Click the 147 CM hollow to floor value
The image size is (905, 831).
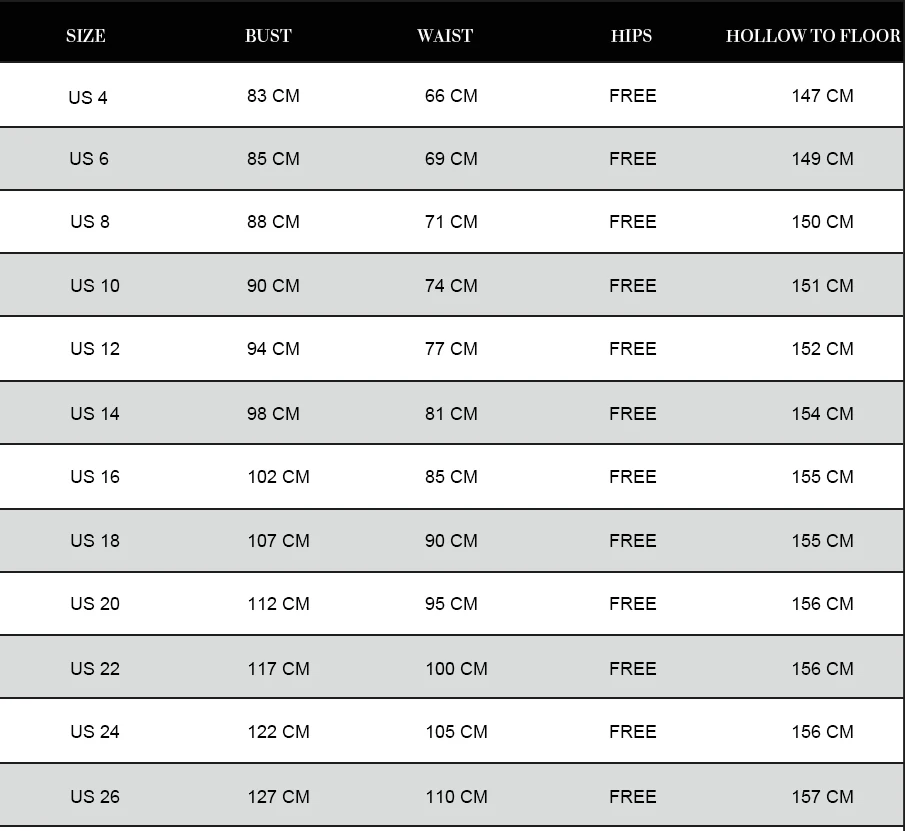(822, 96)
